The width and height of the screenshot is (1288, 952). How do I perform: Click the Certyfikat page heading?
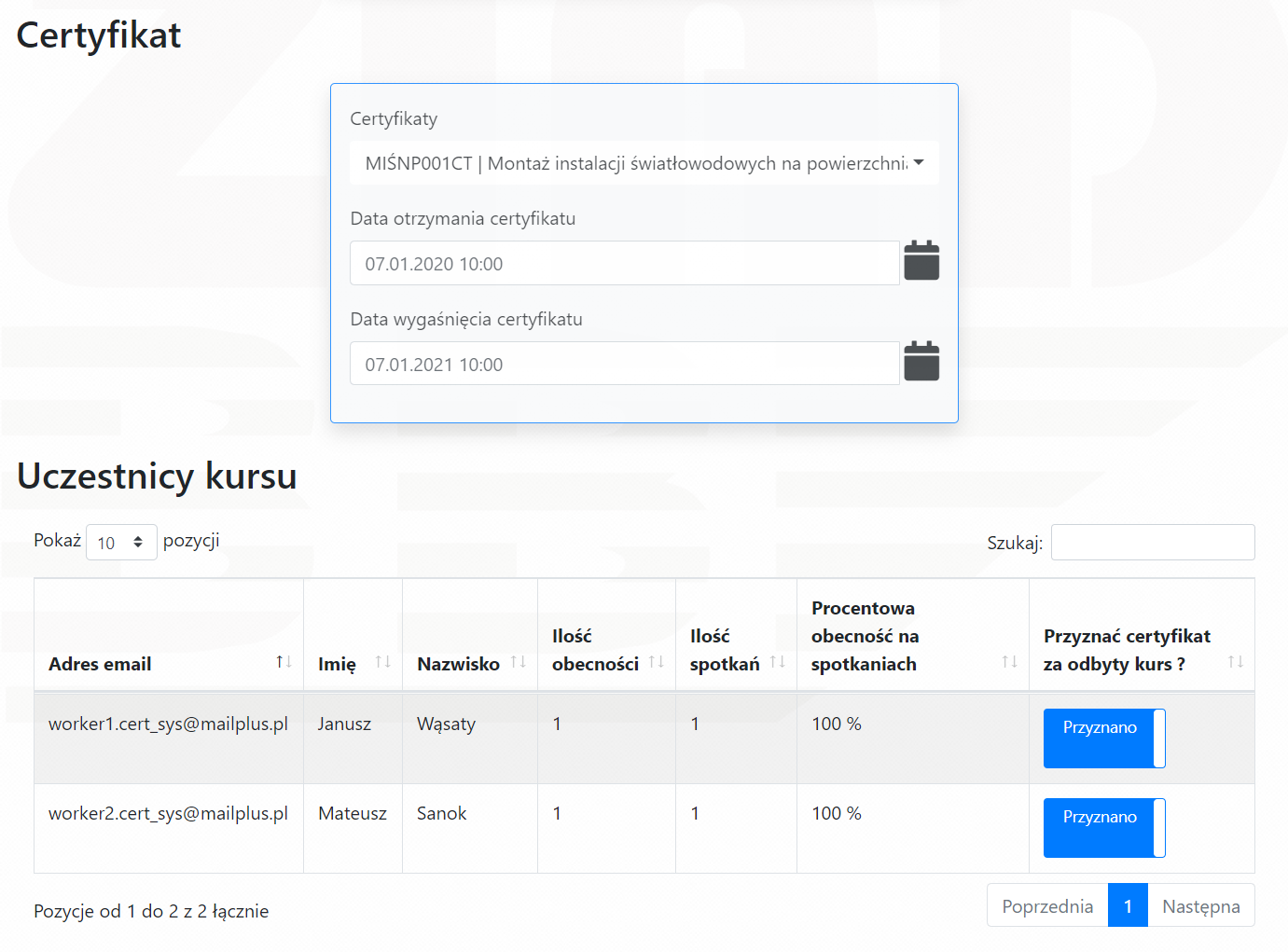[99, 35]
